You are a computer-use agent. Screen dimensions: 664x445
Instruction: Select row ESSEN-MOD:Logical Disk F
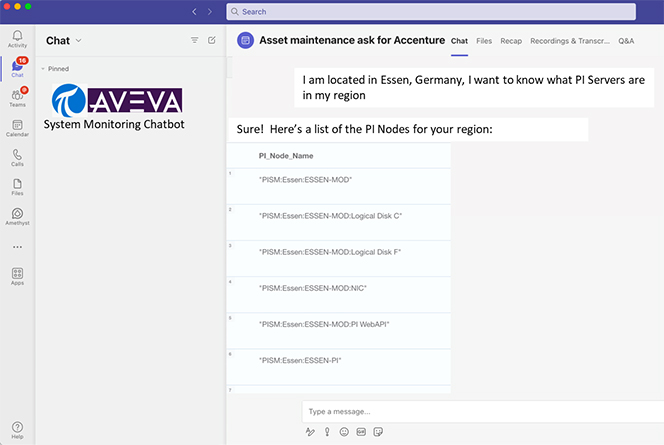pos(338,258)
